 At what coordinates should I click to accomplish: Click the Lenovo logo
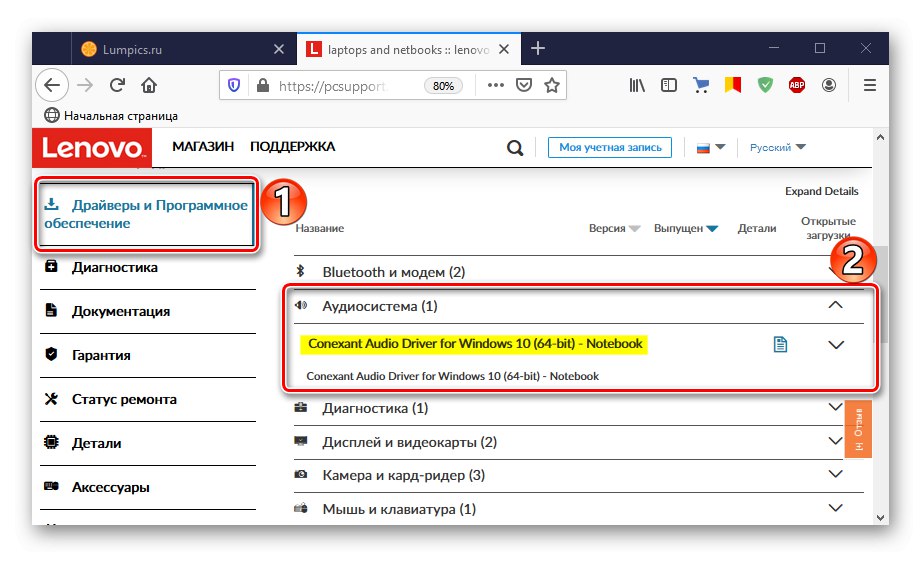pos(92,148)
